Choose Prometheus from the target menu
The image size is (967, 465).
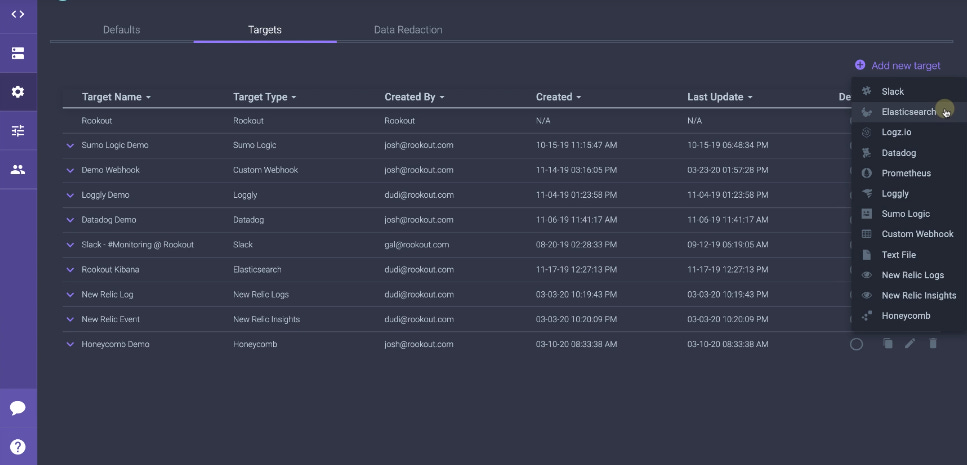coord(908,173)
